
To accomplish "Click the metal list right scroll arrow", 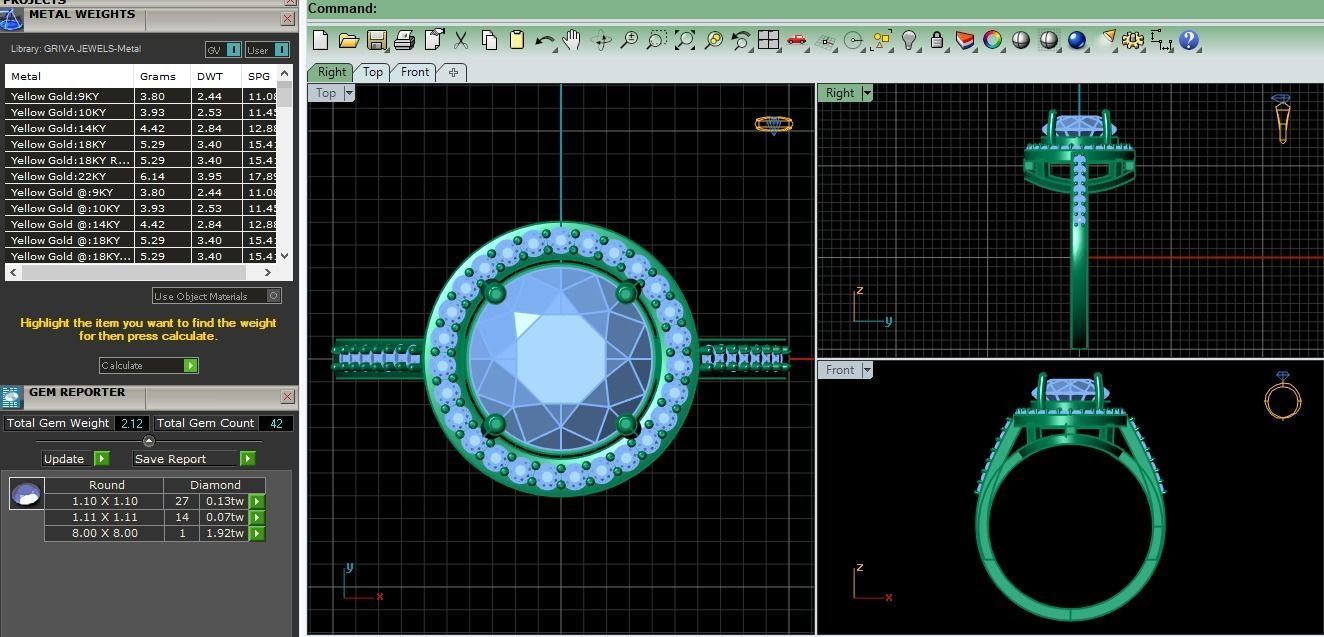I will 268,272.
